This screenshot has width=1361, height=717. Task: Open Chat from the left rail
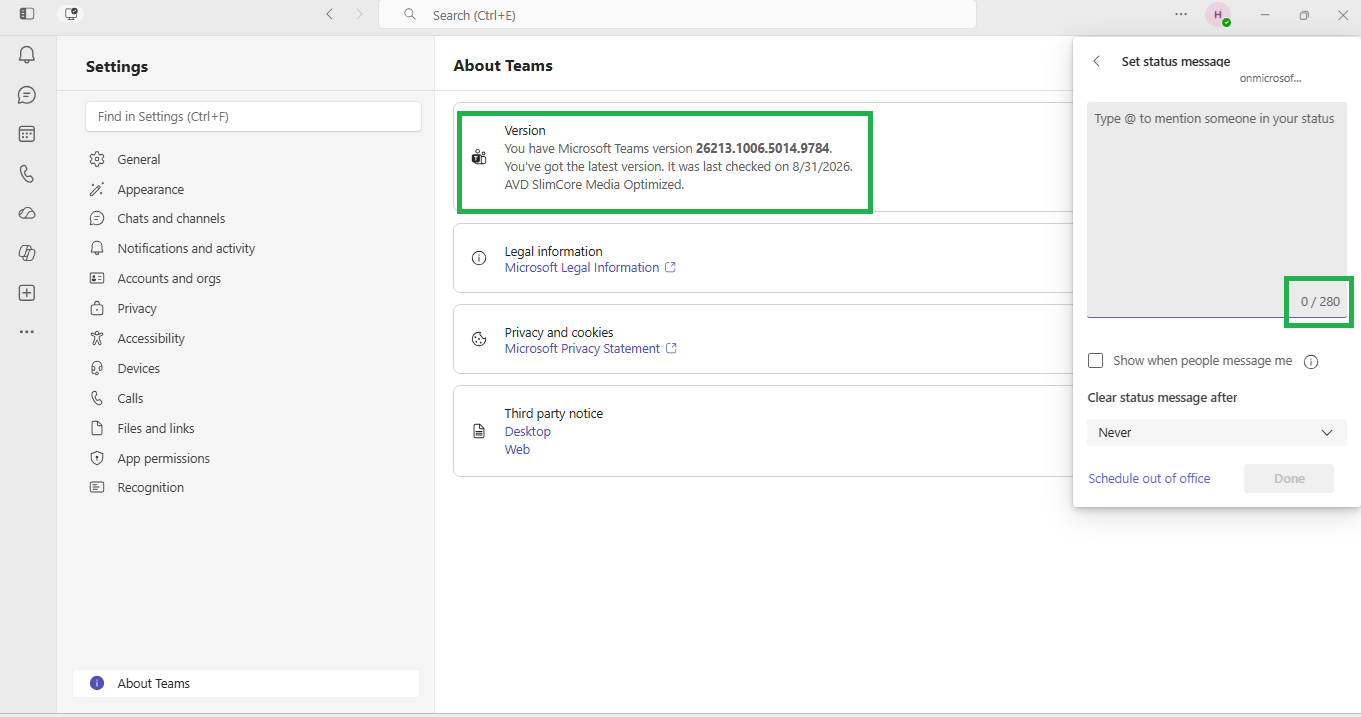click(27, 95)
